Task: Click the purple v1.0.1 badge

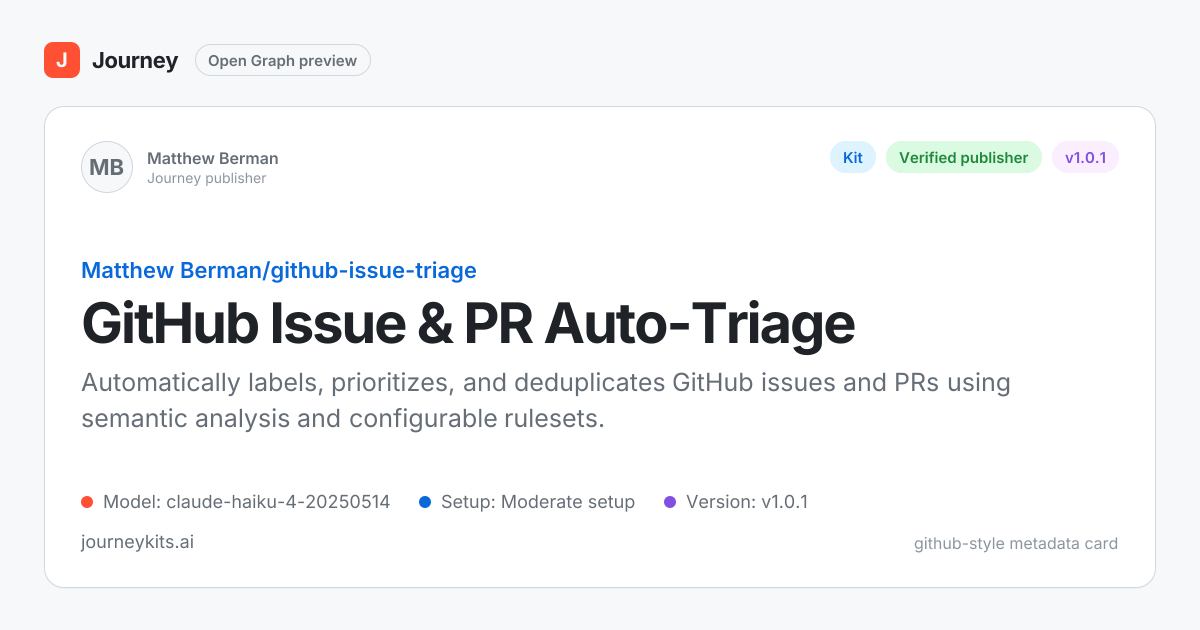Action: click(x=1085, y=157)
